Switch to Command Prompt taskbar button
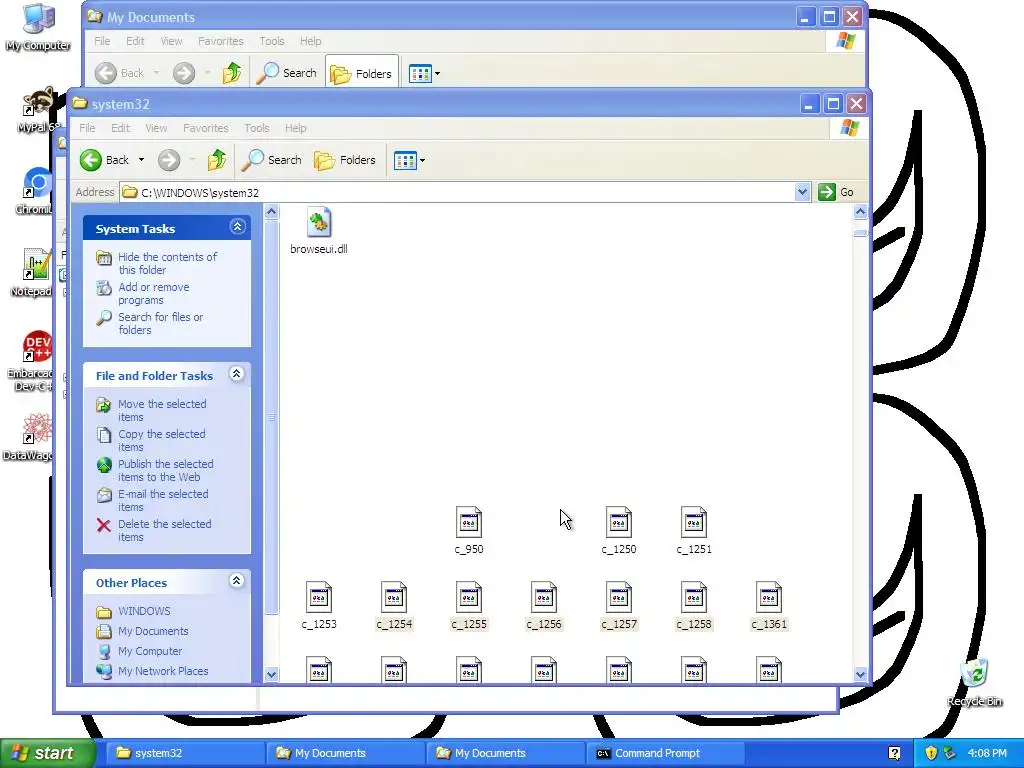 [665, 753]
